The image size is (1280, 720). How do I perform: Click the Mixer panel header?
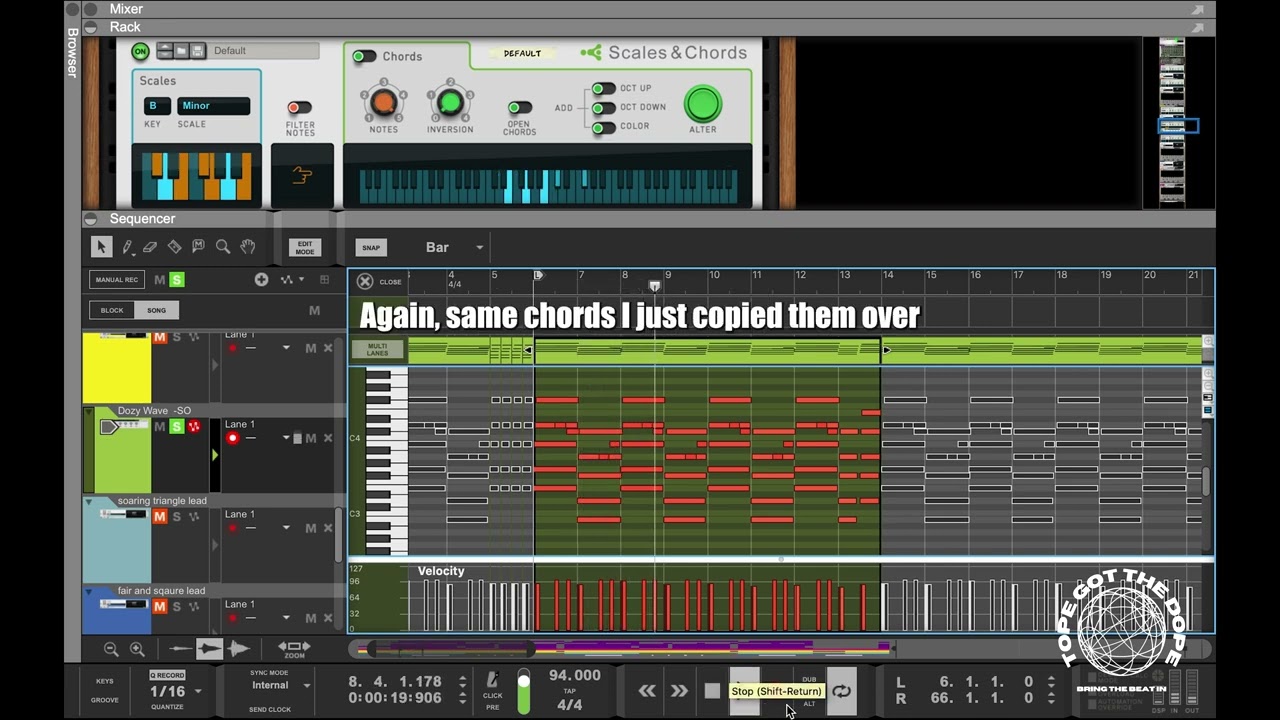point(126,9)
